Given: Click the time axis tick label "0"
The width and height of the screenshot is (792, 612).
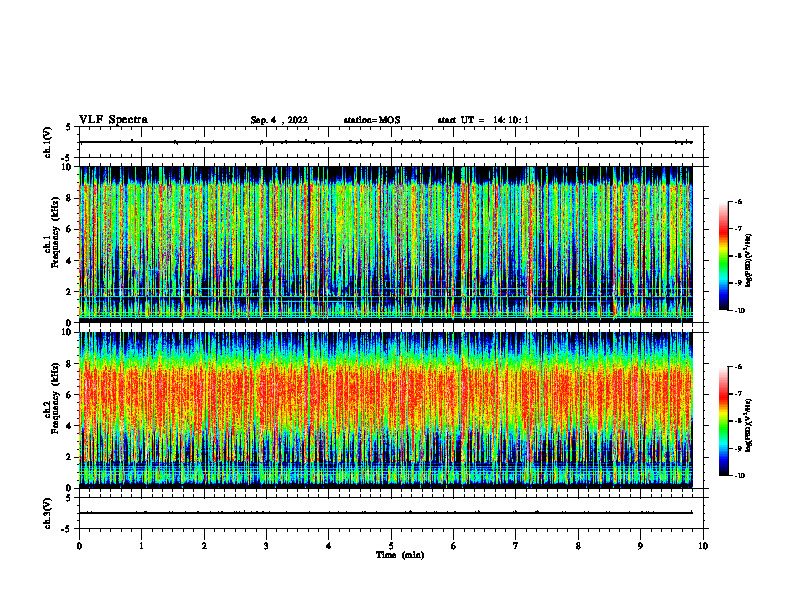Looking at the screenshot, I should pos(79,546).
